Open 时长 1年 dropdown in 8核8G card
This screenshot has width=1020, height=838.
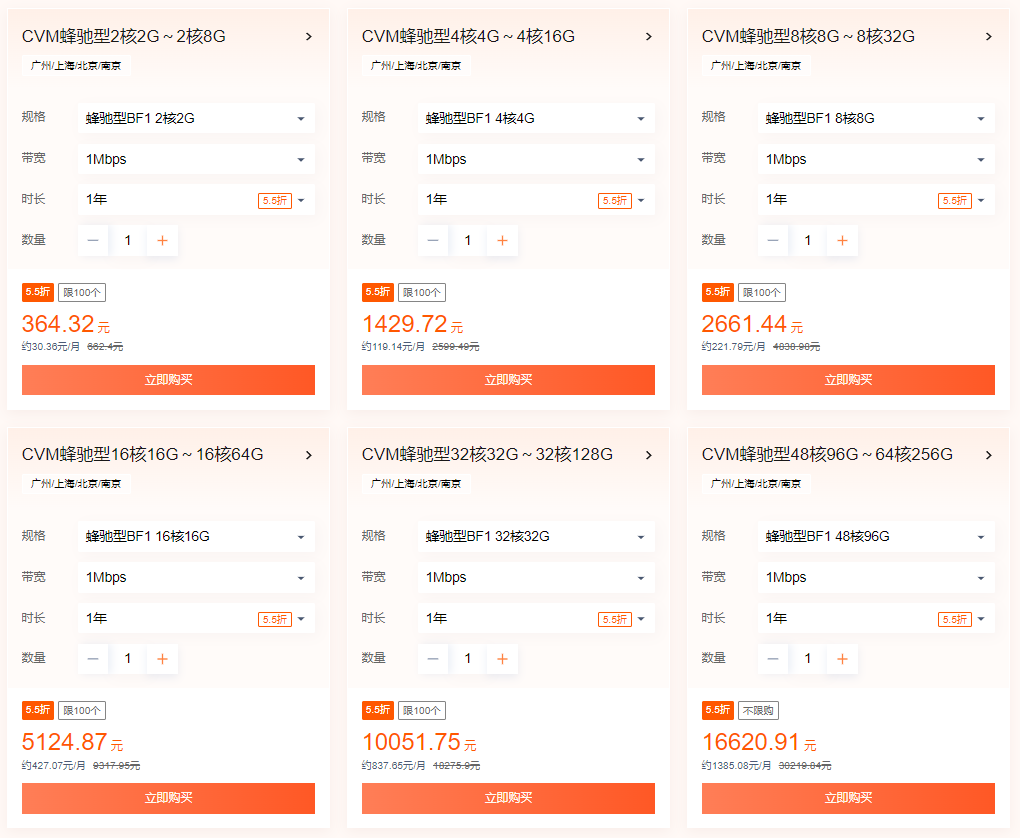click(x=876, y=200)
